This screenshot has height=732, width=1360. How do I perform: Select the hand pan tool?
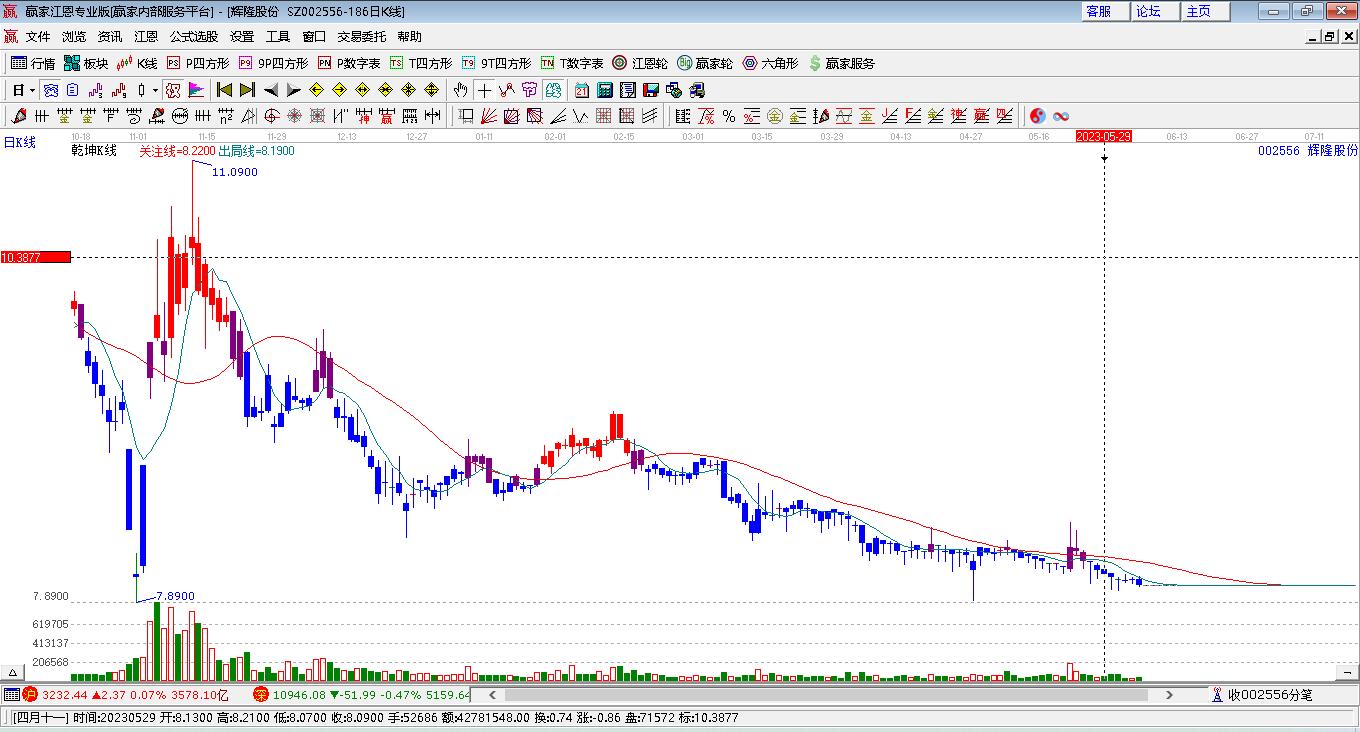[x=460, y=90]
